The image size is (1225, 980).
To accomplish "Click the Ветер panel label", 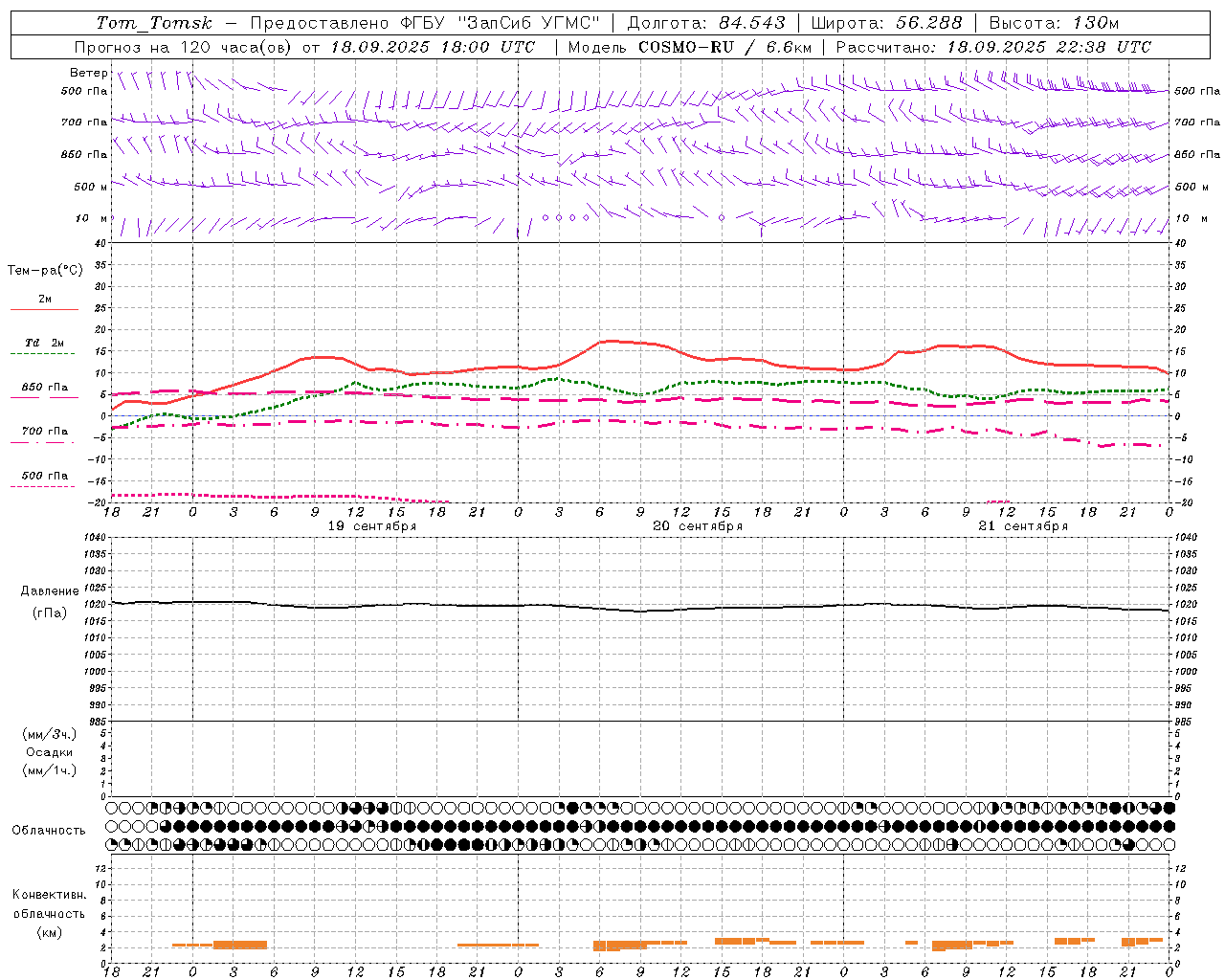I will click(x=88, y=73).
